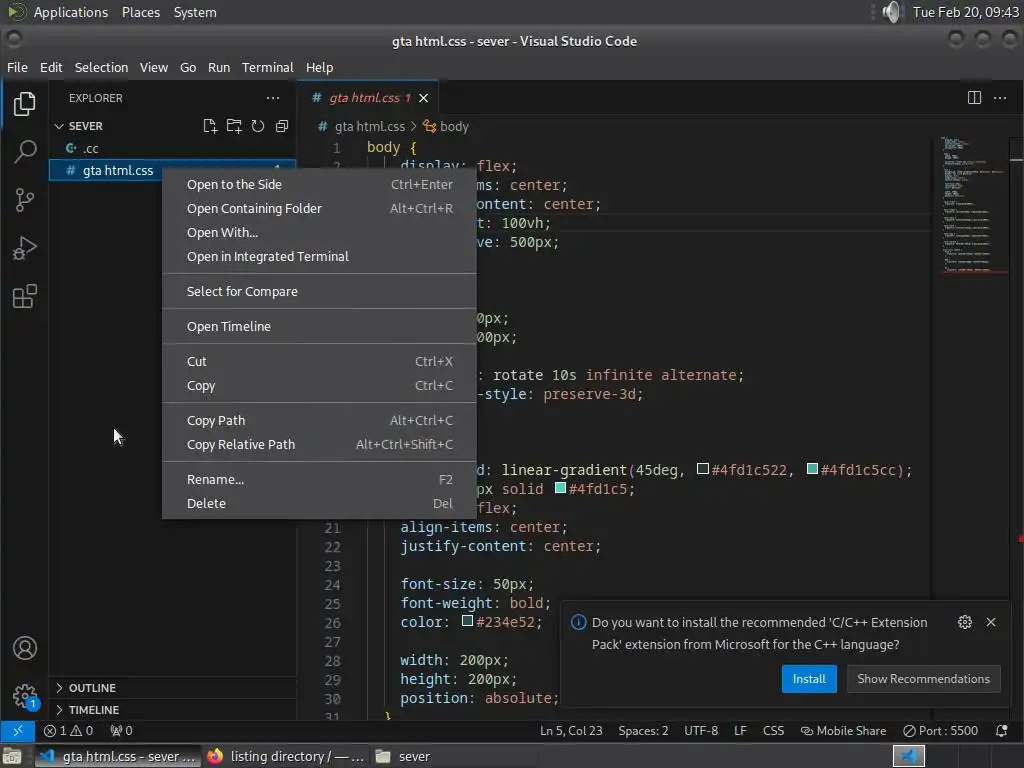Change language mode via CSS
Screen dimensions: 1024x768
[x=773, y=731]
